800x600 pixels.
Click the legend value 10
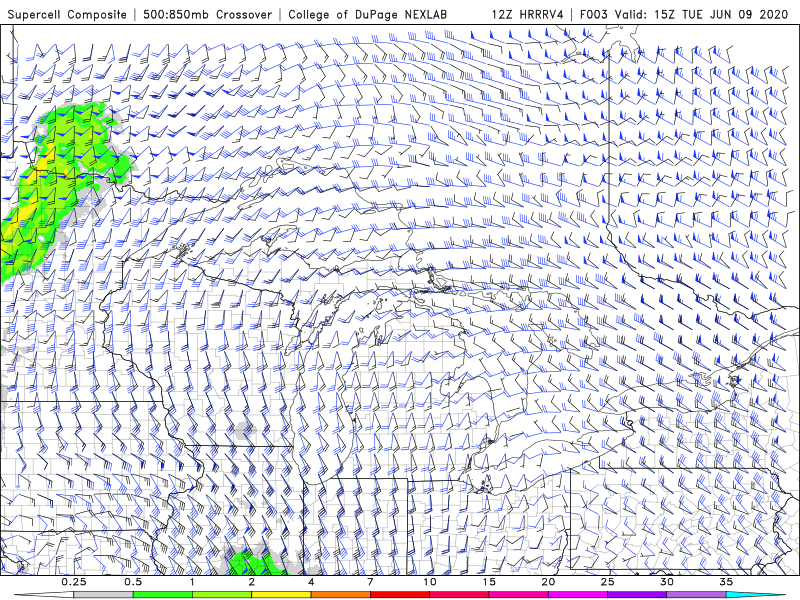[430, 582]
